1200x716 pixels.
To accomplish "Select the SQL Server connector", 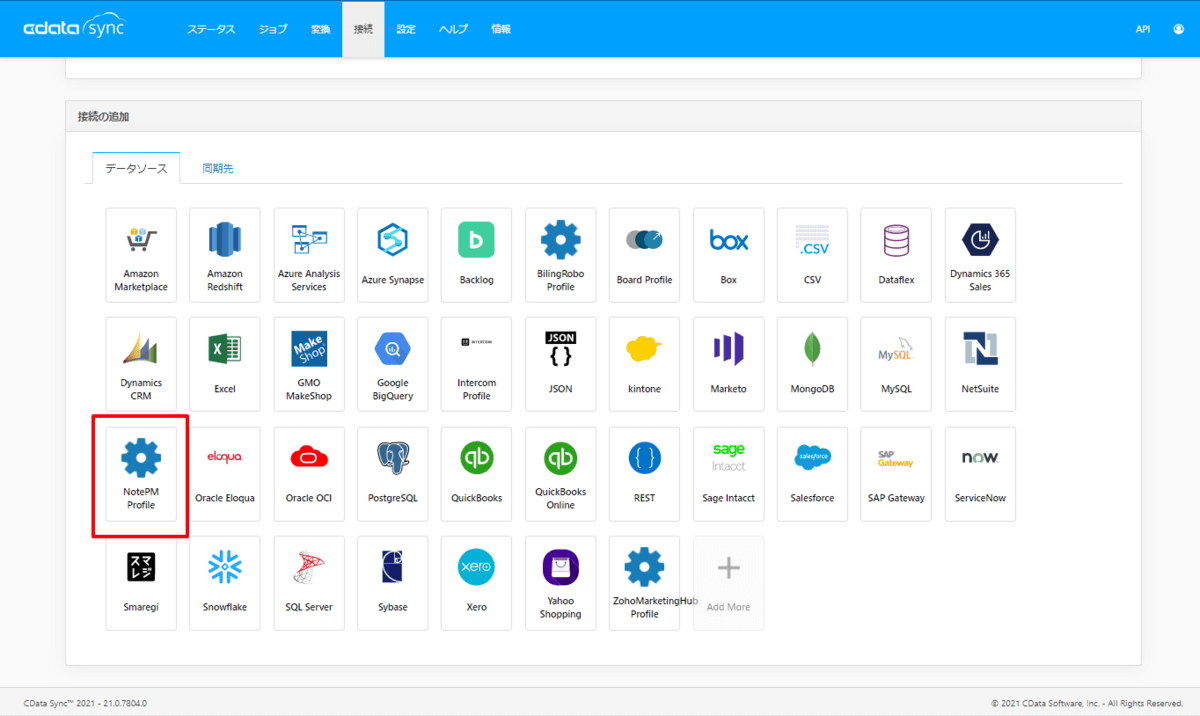I will [x=309, y=583].
